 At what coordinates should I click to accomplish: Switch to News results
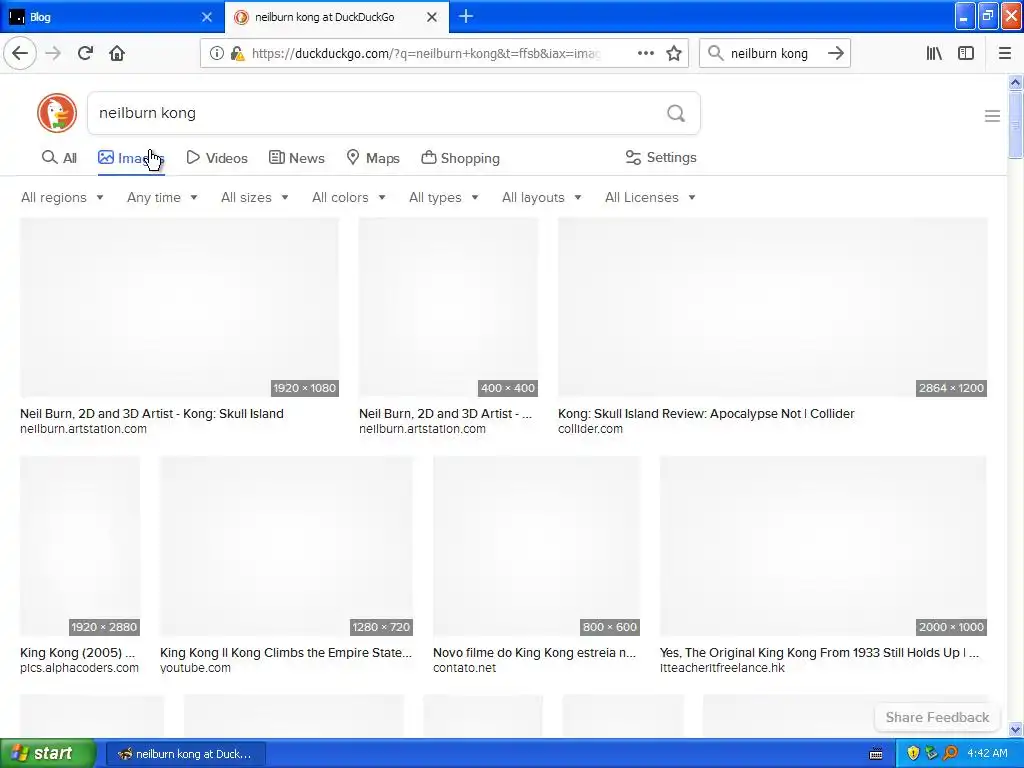(296, 158)
